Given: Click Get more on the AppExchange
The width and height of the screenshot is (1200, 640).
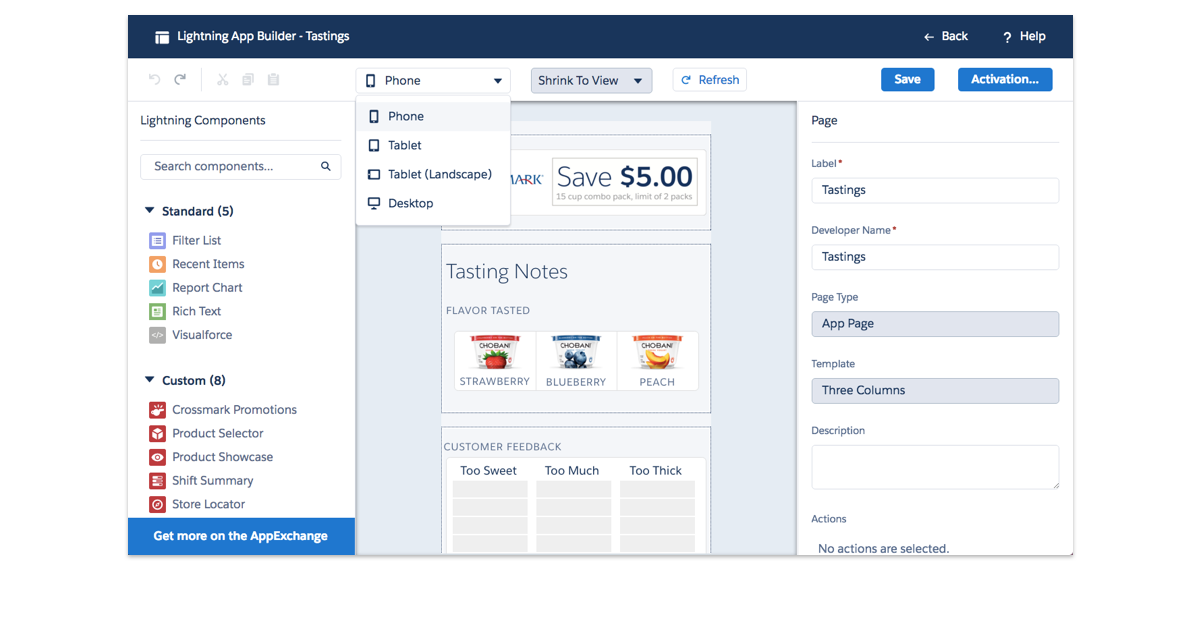Looking at the screenshot, I should (241, 536).
